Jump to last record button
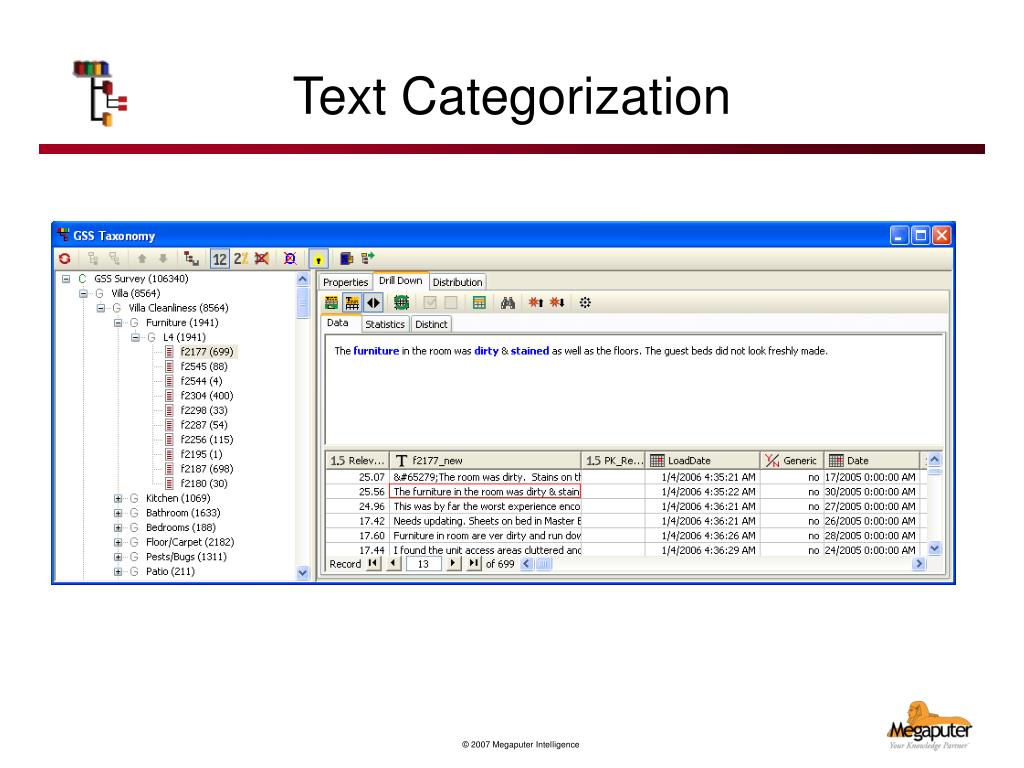Viewport: 1024px width, 768px height. 474,563
